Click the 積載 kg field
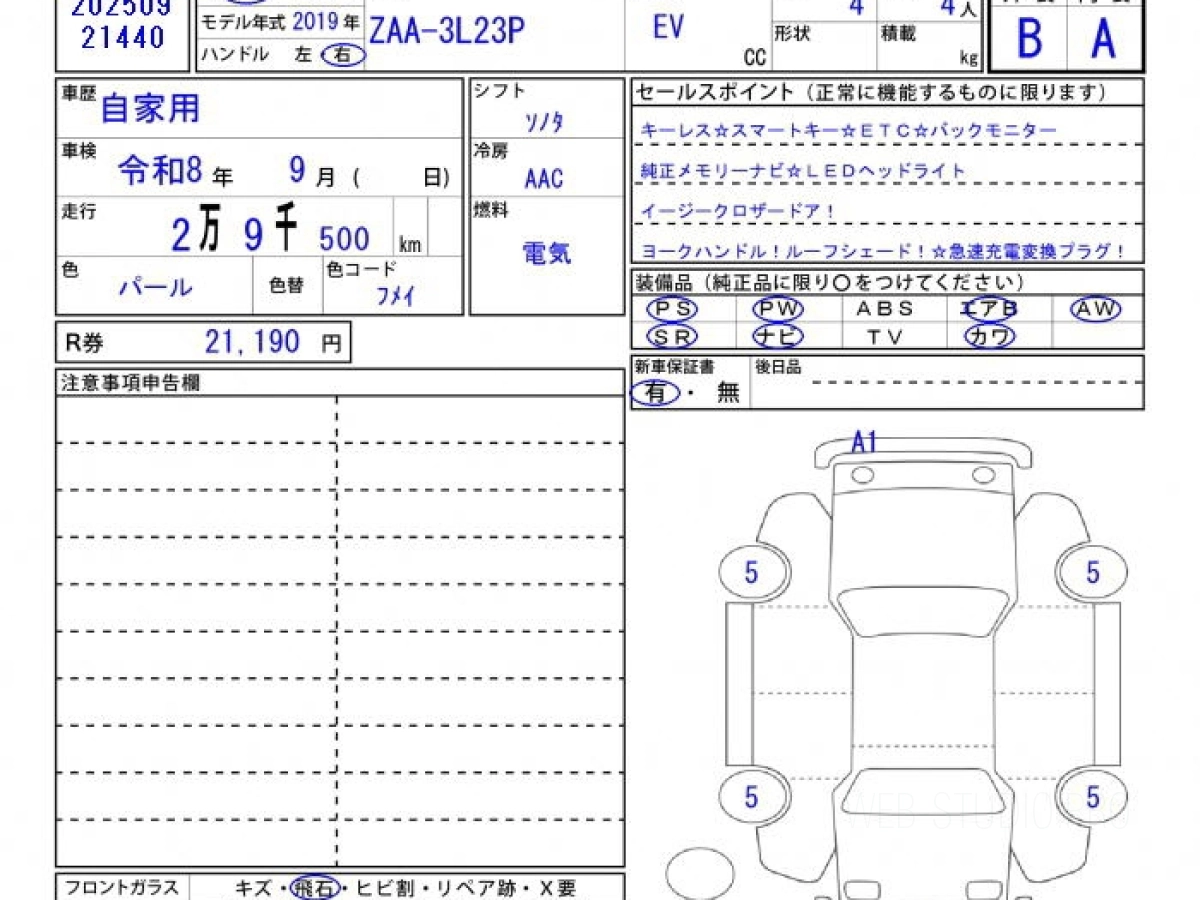The height and width of the screenshot is (900, 1200). tap(932, 46)
